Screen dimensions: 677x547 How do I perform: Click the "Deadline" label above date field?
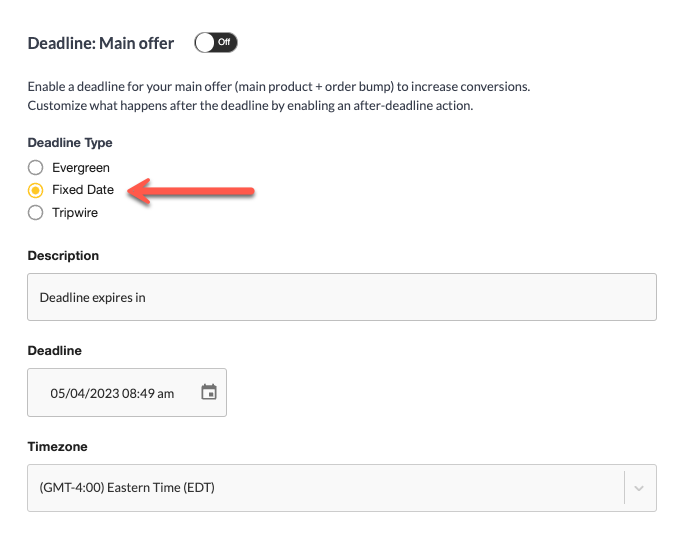click(x=54, y=351)
